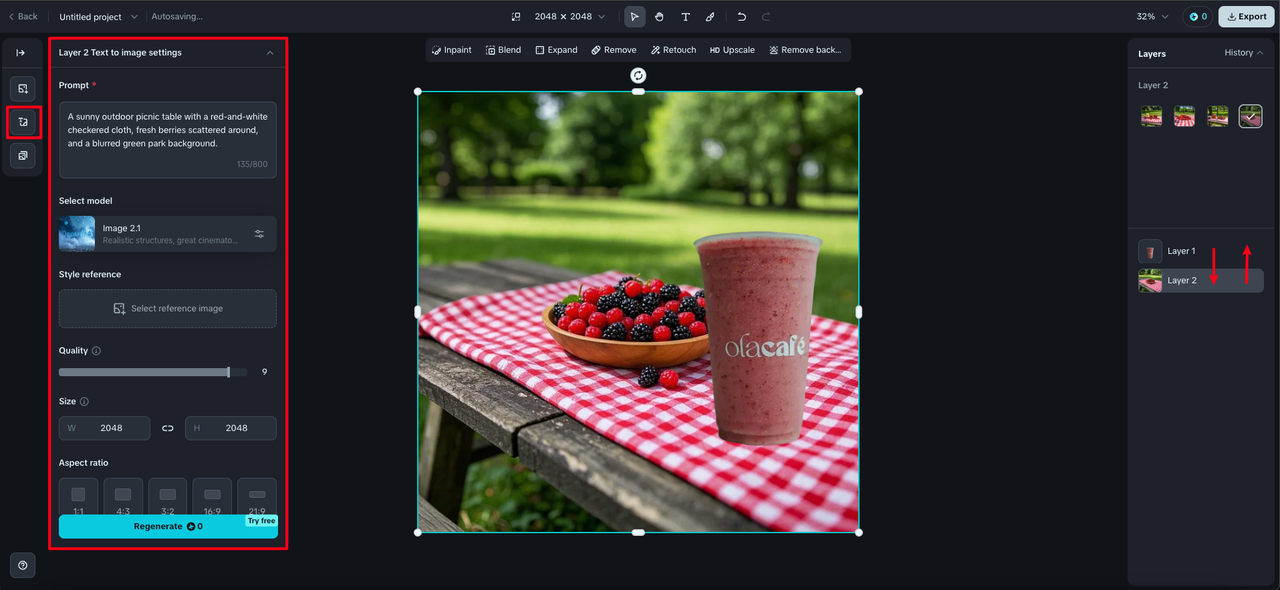The image size is (1280, 590).
Task: Click the canvas resize icon beside 2048 × 2048
Action: (x=516, y=17)
